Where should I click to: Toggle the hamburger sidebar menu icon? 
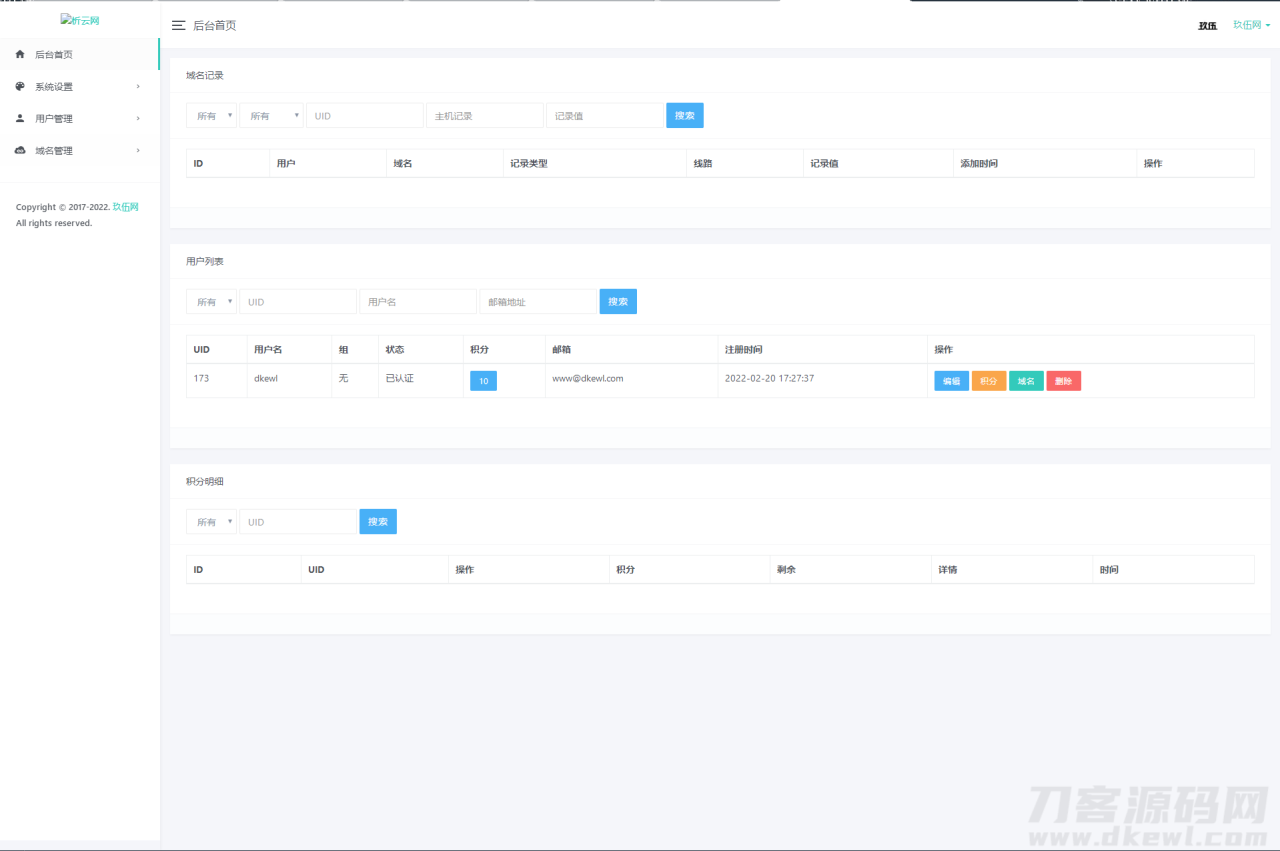(x=179, y=25)
